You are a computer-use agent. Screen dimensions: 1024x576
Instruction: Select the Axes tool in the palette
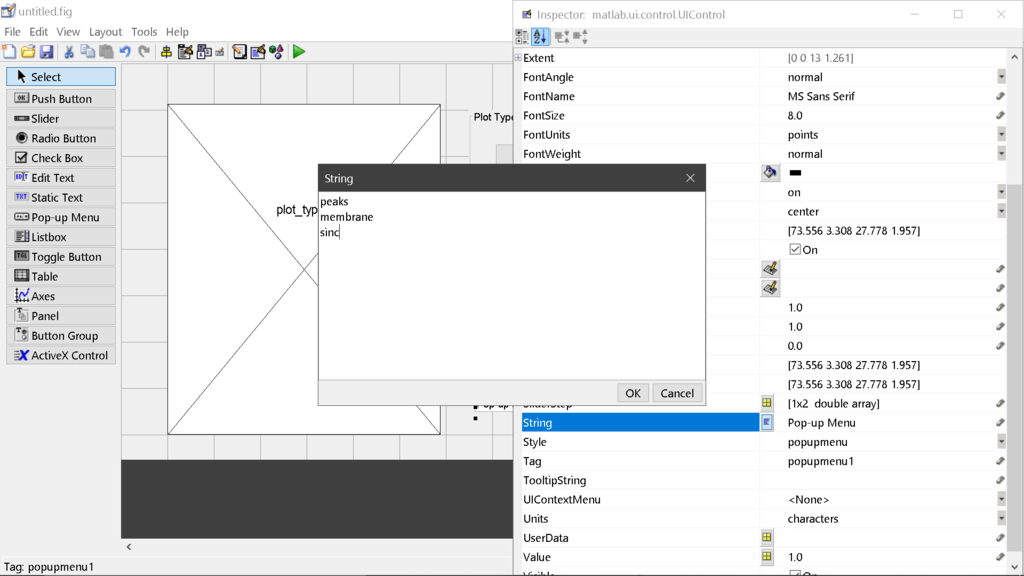click(60, 295)
